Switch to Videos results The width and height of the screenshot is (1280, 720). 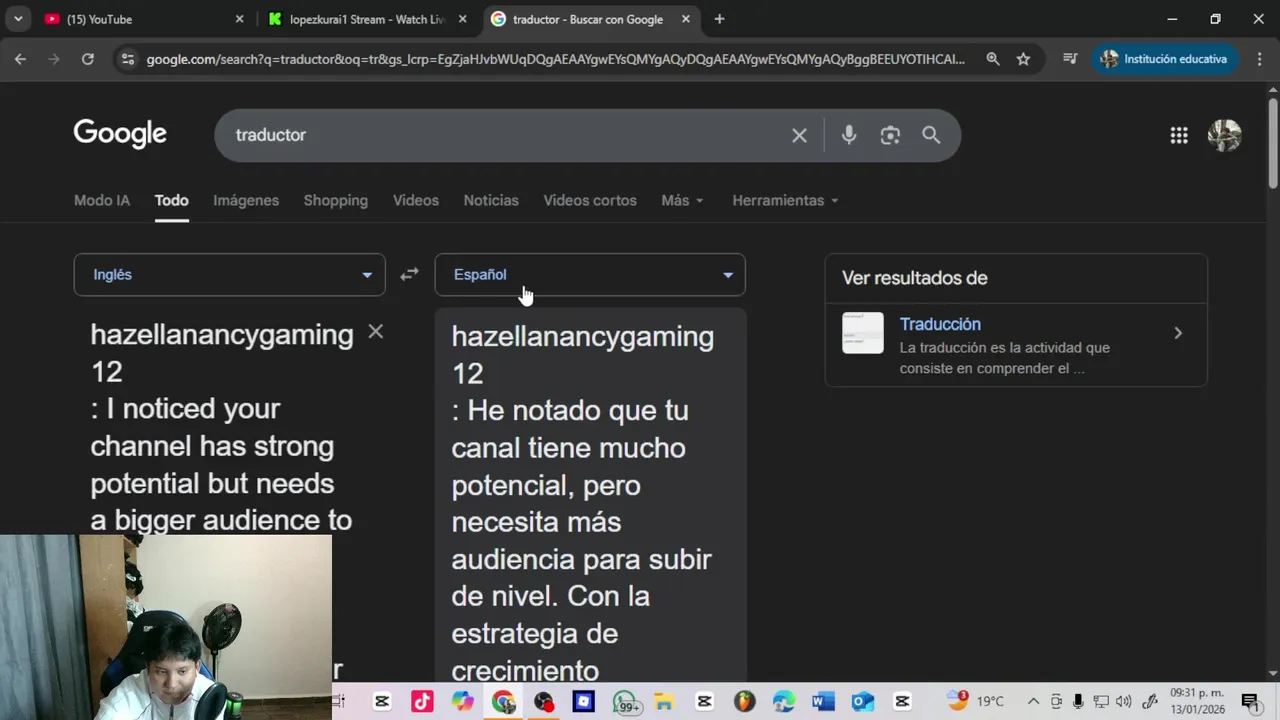416,200
